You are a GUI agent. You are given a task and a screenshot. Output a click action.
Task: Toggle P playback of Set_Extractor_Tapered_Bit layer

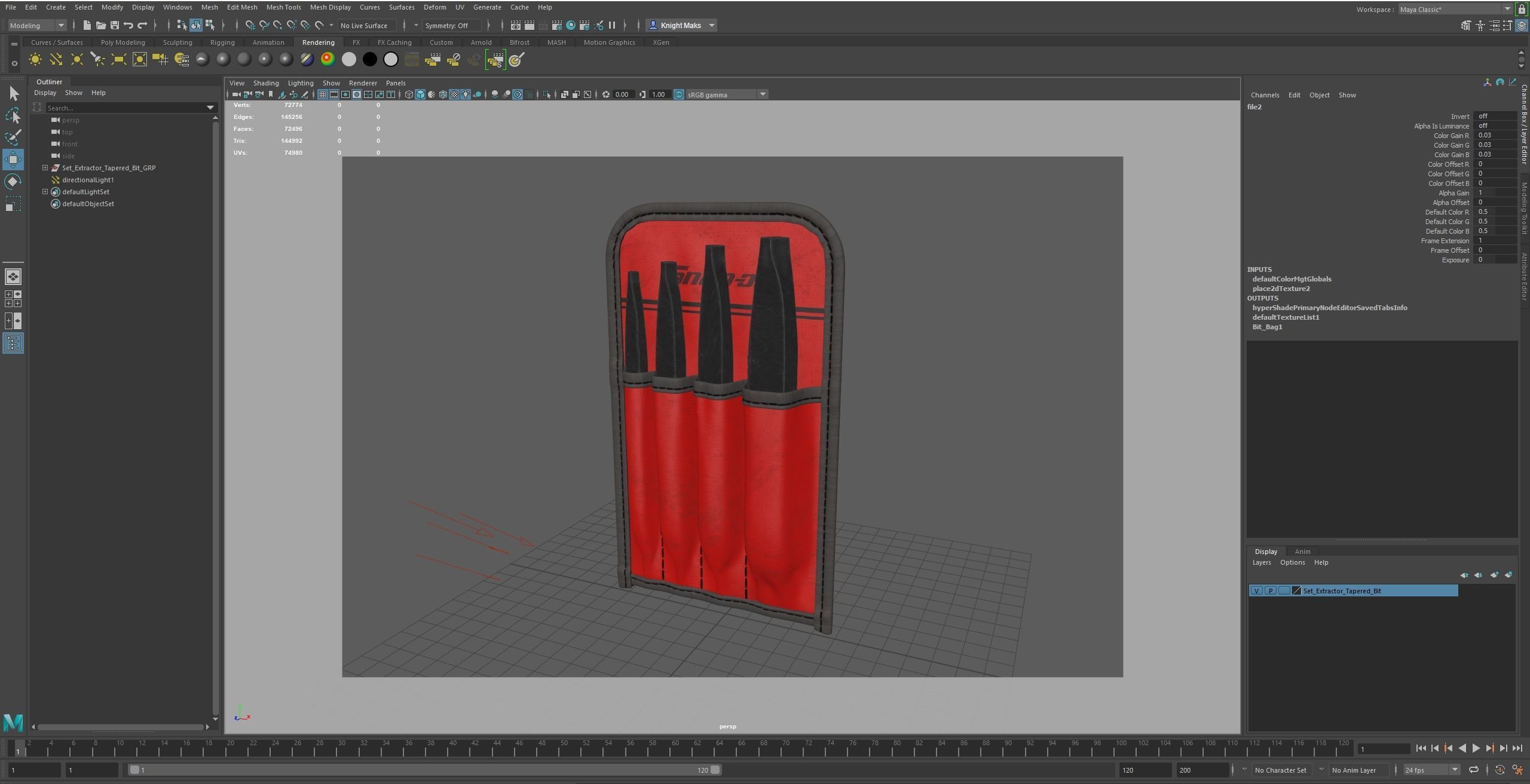1270,590
